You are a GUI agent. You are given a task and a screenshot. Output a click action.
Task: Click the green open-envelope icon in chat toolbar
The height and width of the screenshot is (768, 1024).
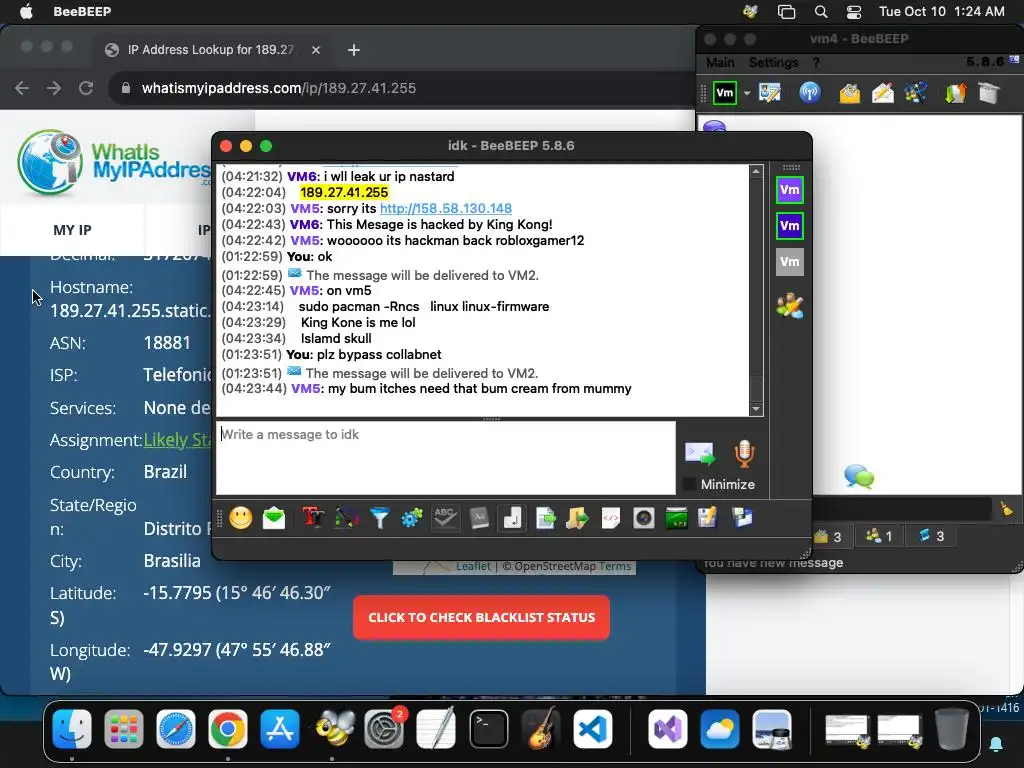(x=274, y=519)
